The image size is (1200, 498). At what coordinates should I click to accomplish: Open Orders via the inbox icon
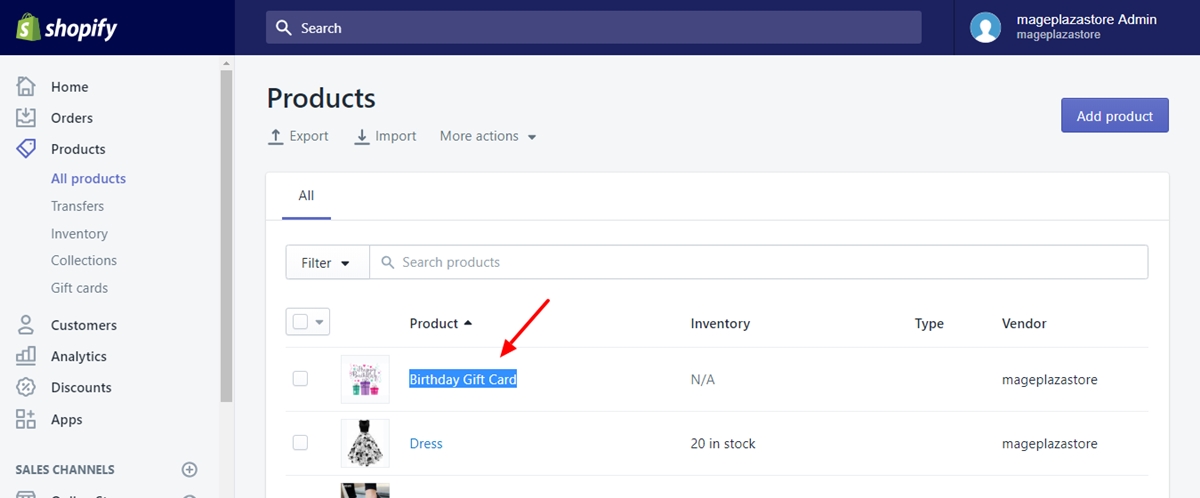pos(26,118)
